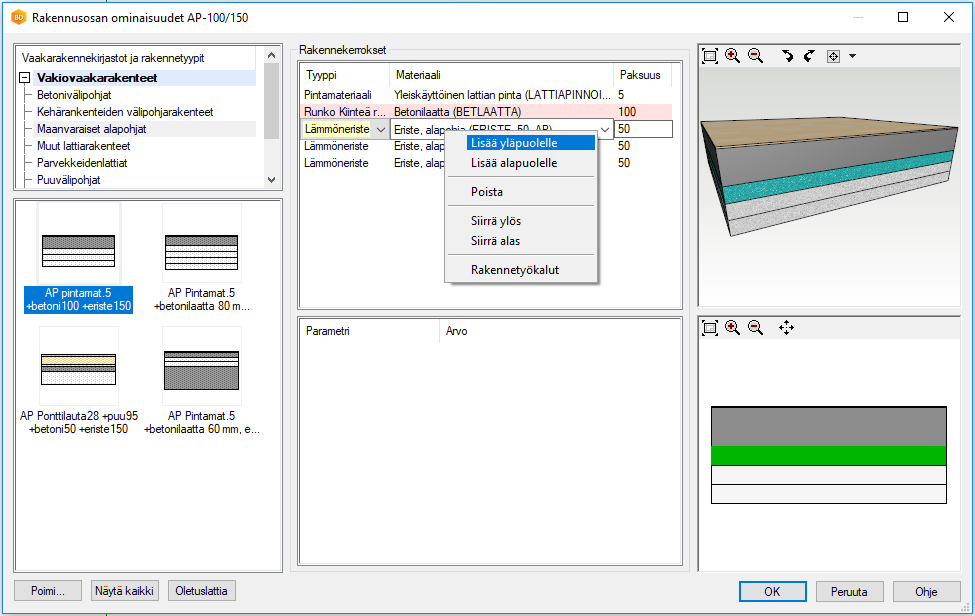
Task: Pick "Siirrä alas" from the context menu
Action: pos(495,241)
